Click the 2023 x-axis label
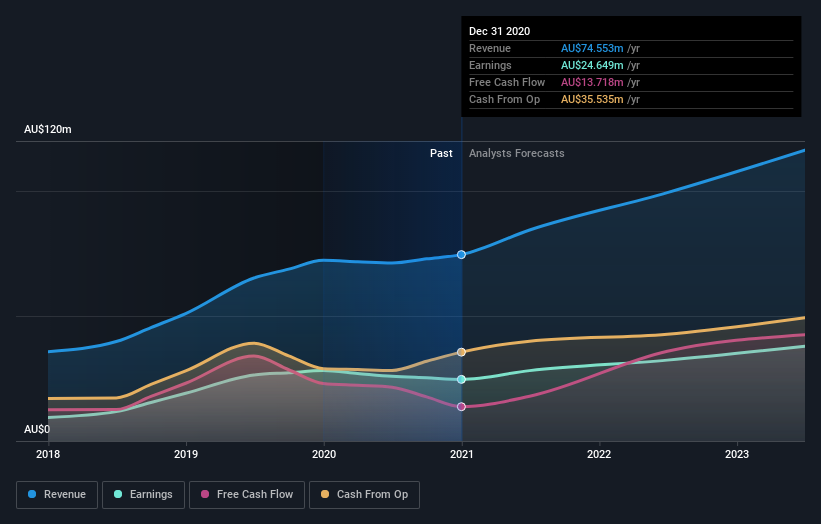The width and height of the screenshot is (821, 524). [x=737, y=454]
